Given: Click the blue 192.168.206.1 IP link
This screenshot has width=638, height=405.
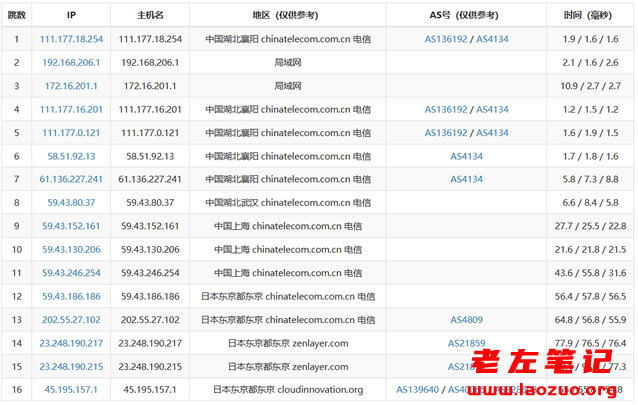Looking at the screenshot, I should pyautogui.click(x=71, y=62).
